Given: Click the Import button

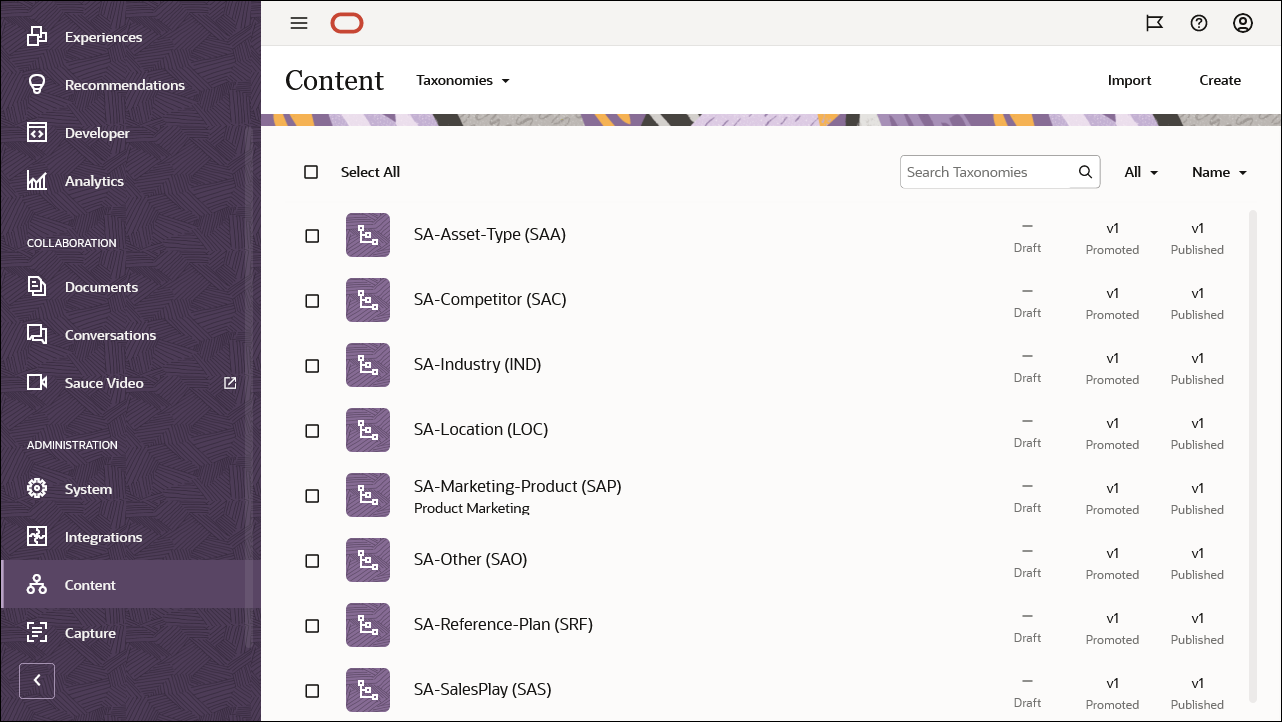Looking at the screenshot, I should click(x=1129, y=80).
